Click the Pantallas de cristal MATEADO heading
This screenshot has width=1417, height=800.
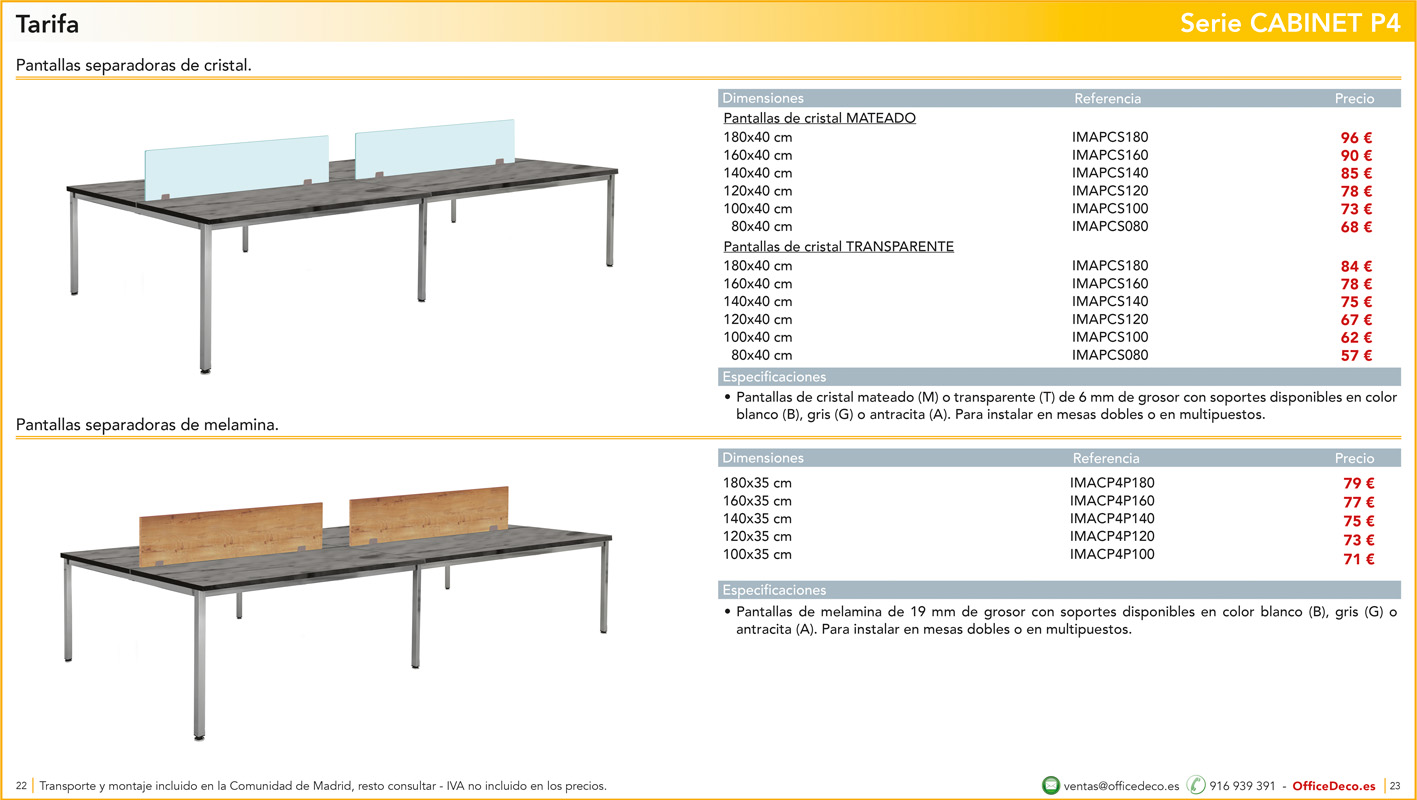click(x=819, y=118)
